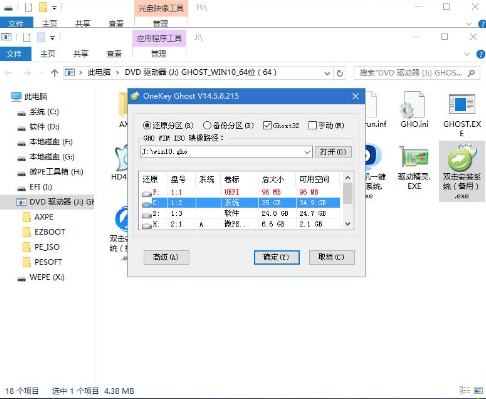Select the 还原分区 radio button
The image size is (486, 399).
tap(147, 125)
